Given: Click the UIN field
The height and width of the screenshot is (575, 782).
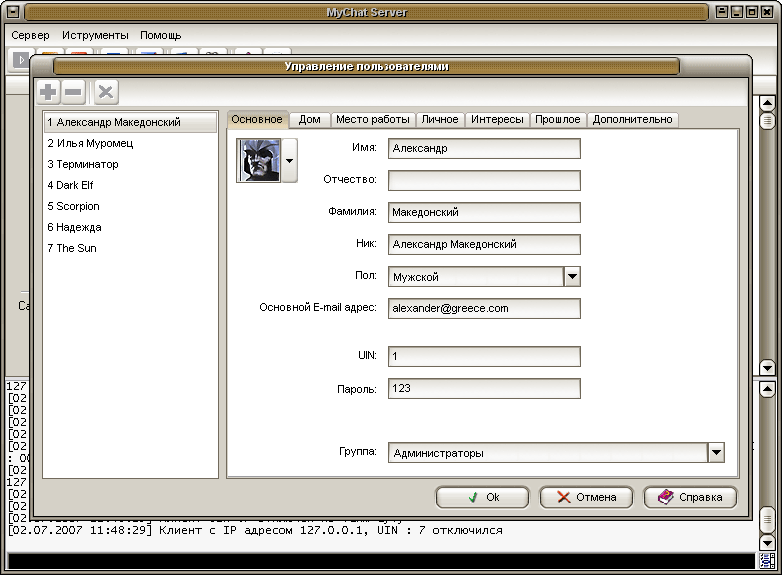Looking at the screenshot, I should [x=484, y=357].
